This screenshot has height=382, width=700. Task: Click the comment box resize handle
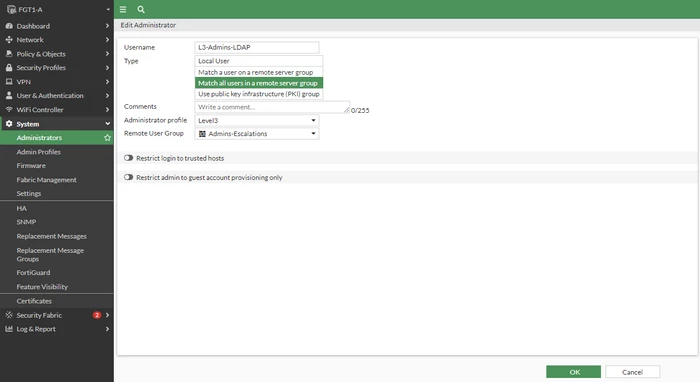(x=346, y=110)
